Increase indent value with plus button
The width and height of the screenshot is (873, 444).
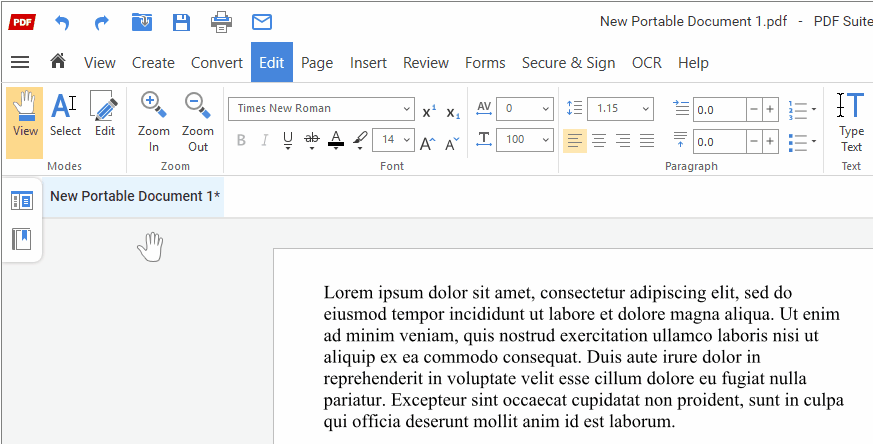click(x=770, y=110)
